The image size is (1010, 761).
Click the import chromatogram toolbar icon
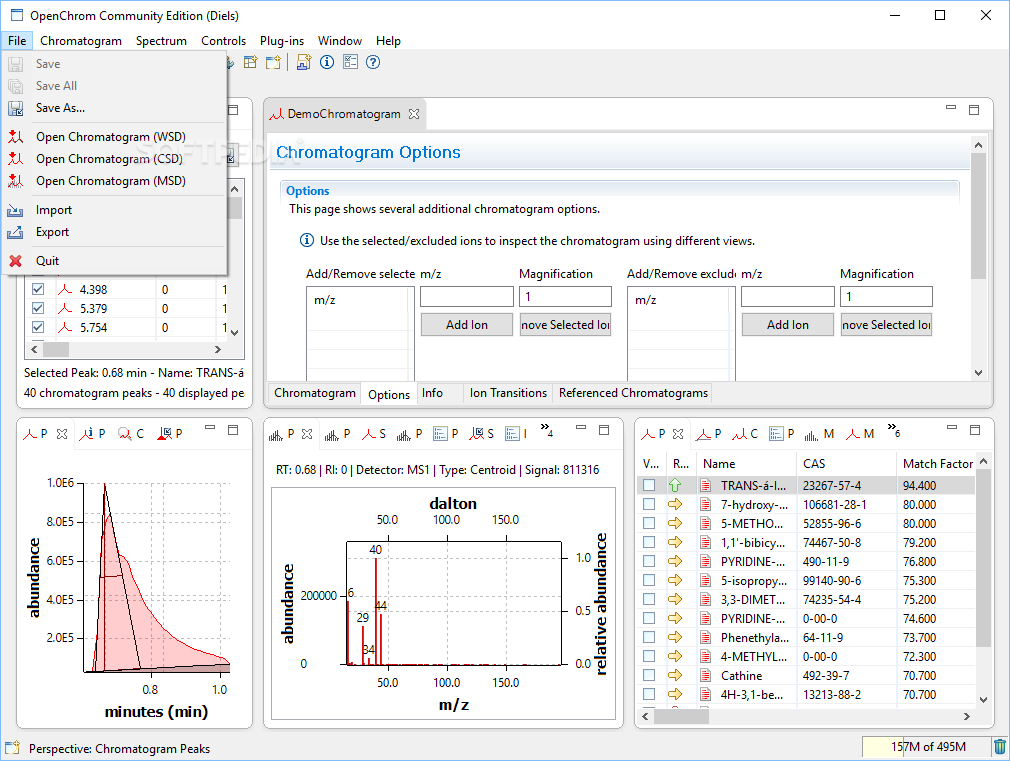pos(303,63)
